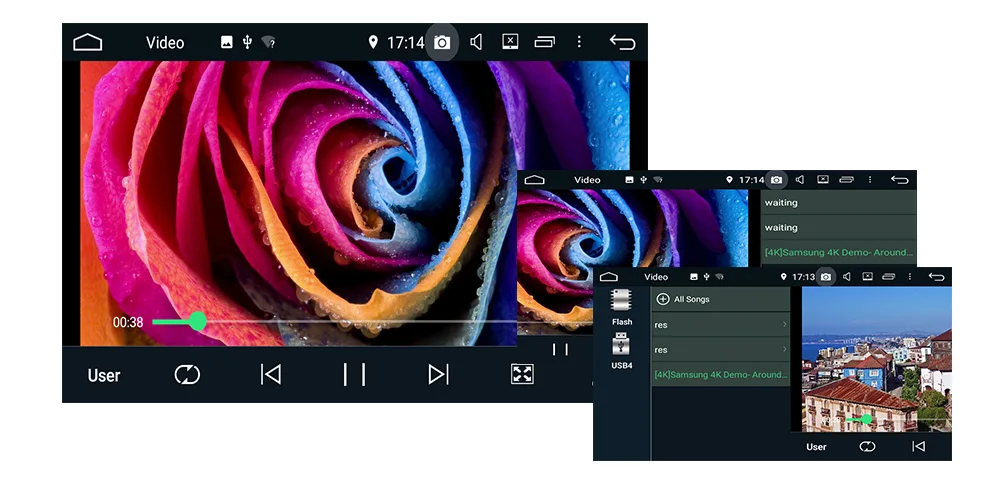The image size is (1000, 500).
Task: Play Samsung 4K Demo file in bottom list
Action: coord(721,374)
